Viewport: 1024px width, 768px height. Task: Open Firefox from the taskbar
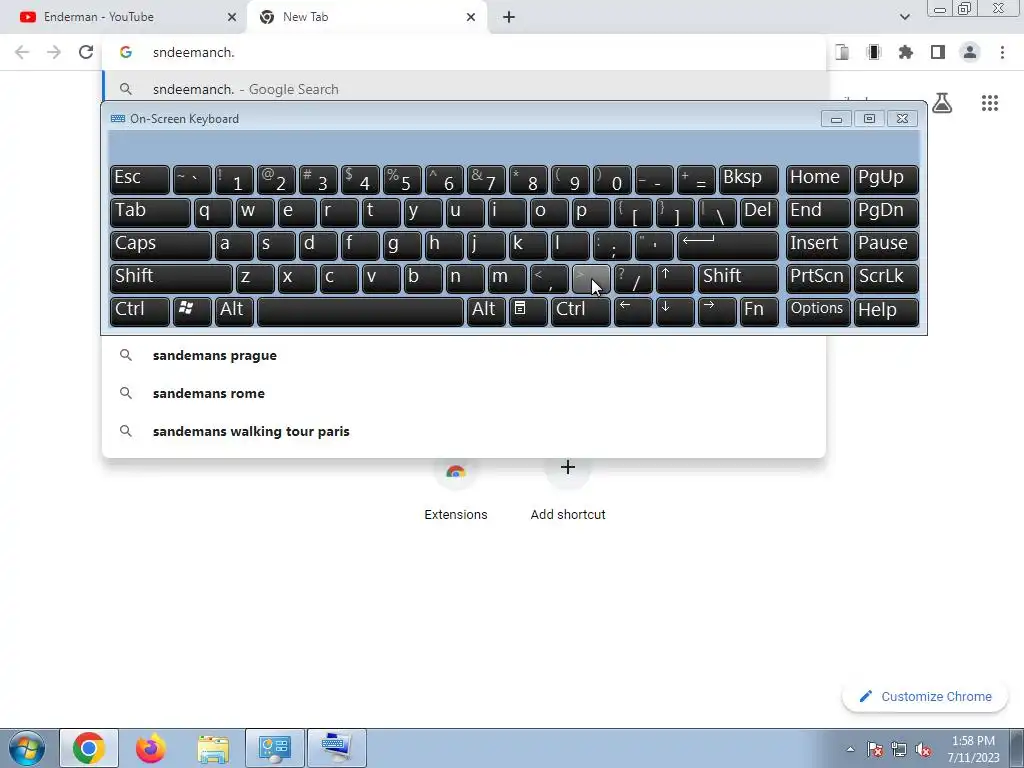click(151, 748)
